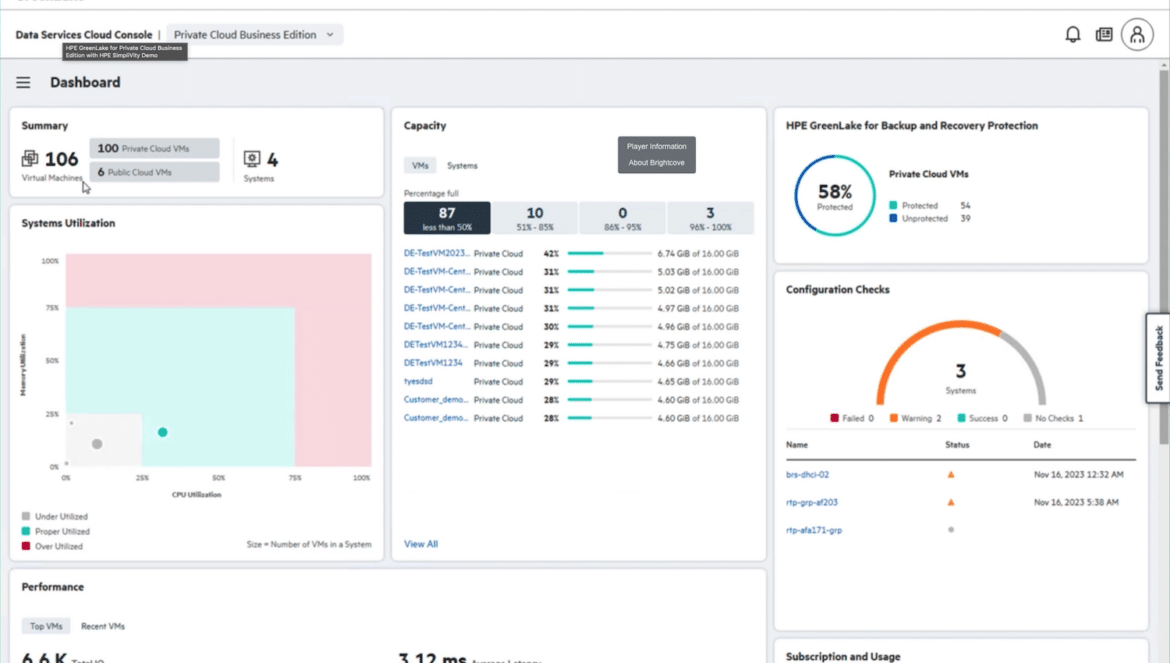Click the Virtual Machines icon in Summary
Viewport: 1170px width, 663px height.
click(x=30, y=158)
